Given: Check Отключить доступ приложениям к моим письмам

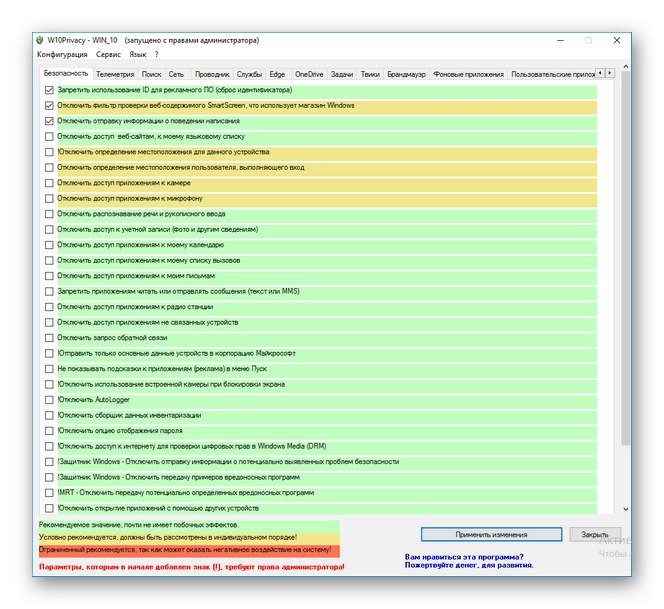Looking at the screenshot, I should (x=49, y=276).
